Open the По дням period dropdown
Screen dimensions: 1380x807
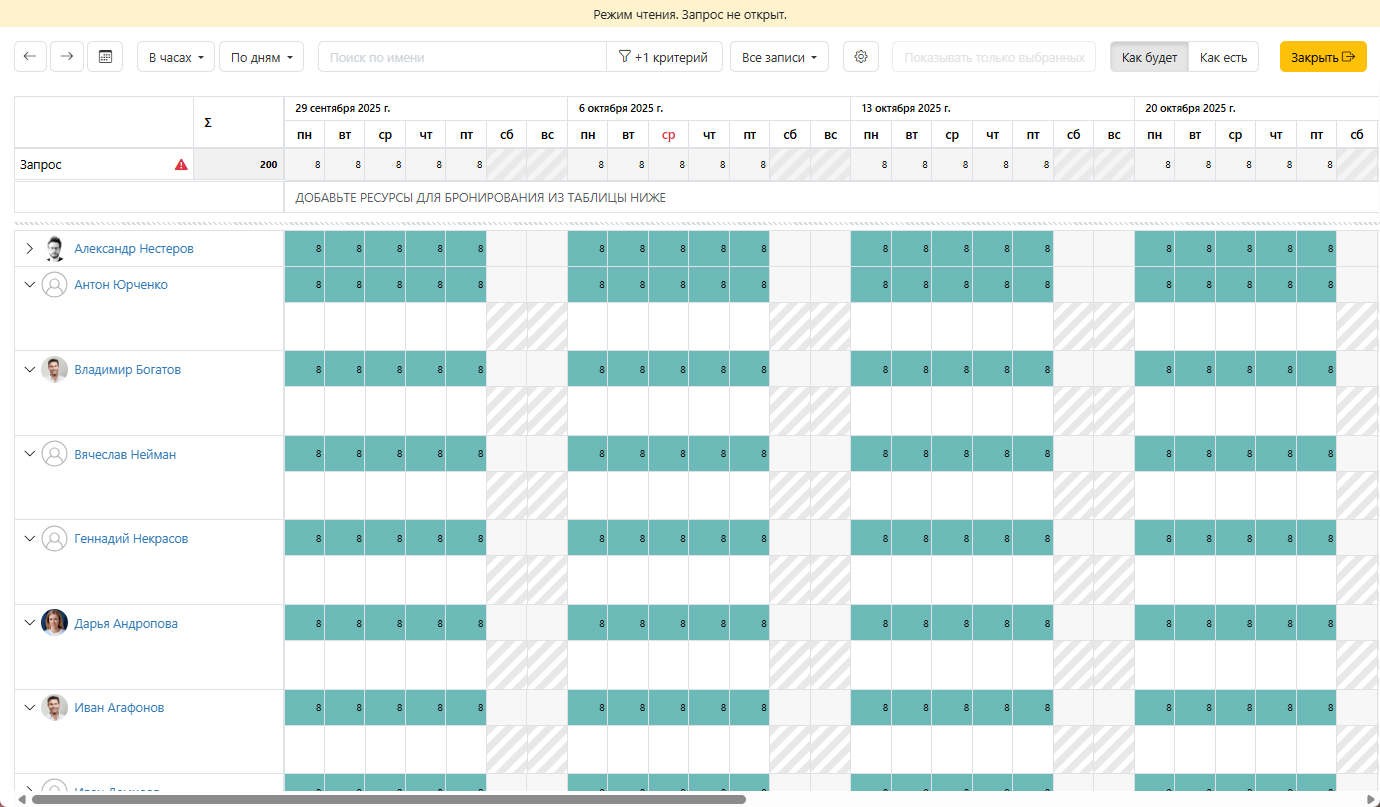pos(260,57)
